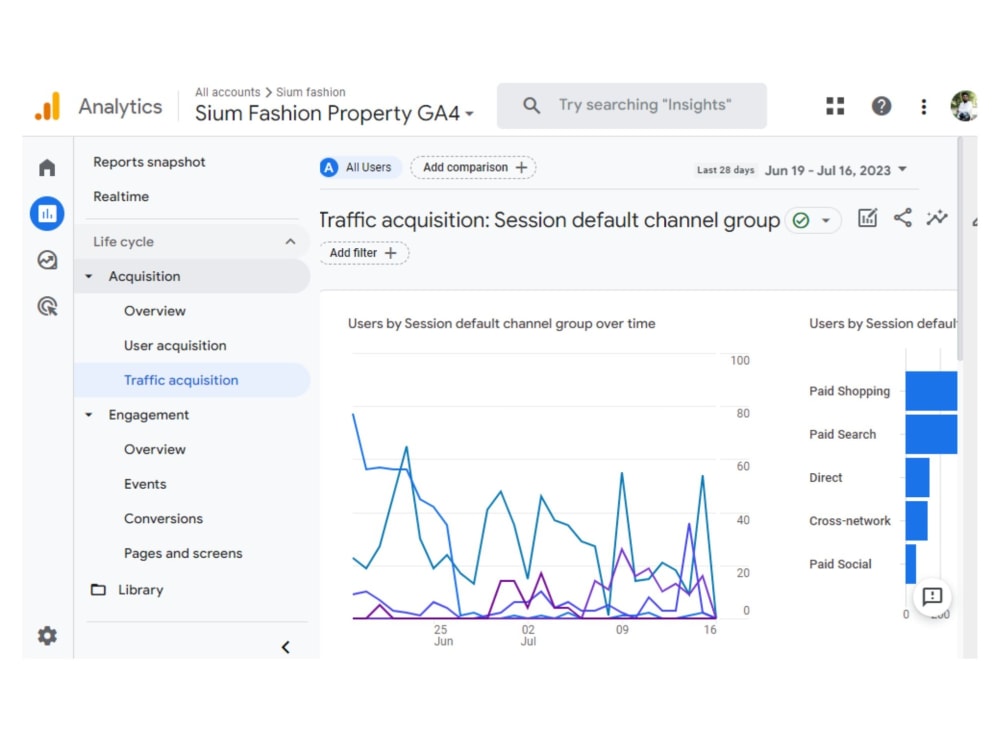
Task: Open the Advertising icon in left rail
Action: [x=47, y=307]
